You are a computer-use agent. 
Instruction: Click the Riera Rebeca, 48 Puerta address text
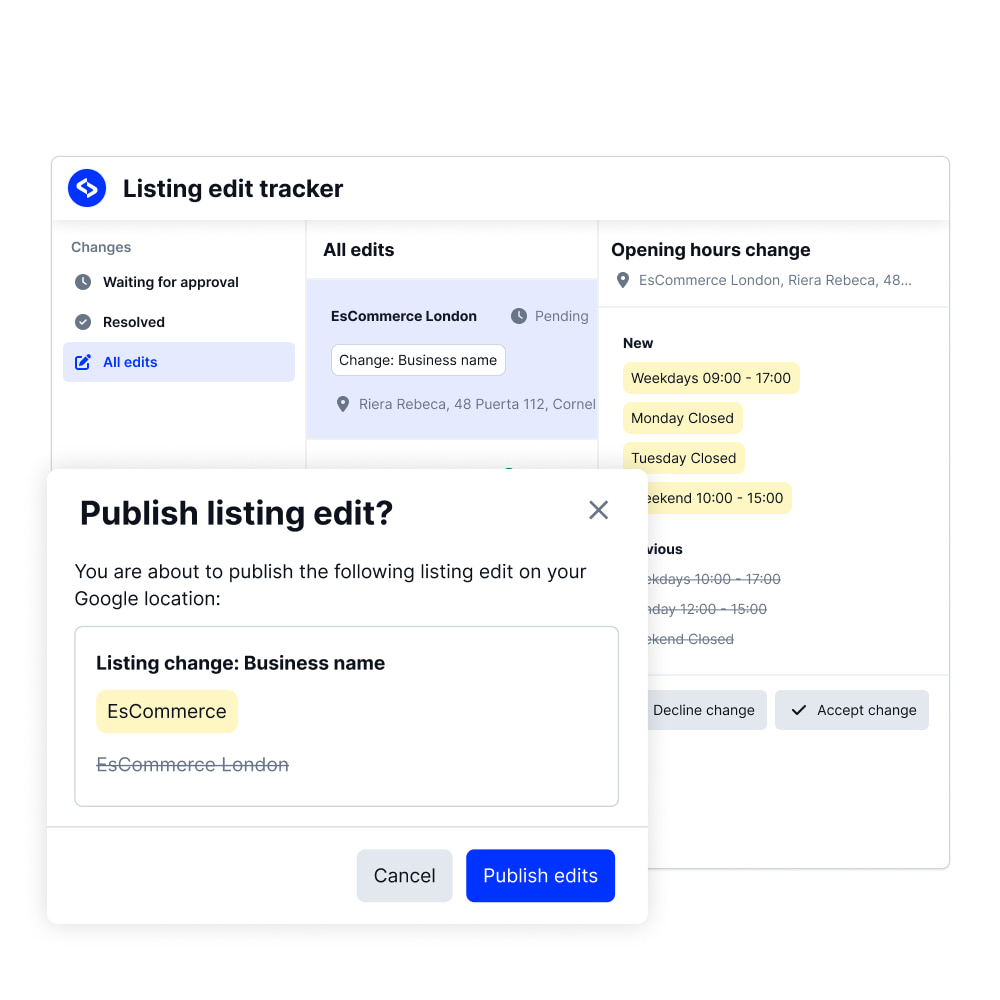click(477, 404)
